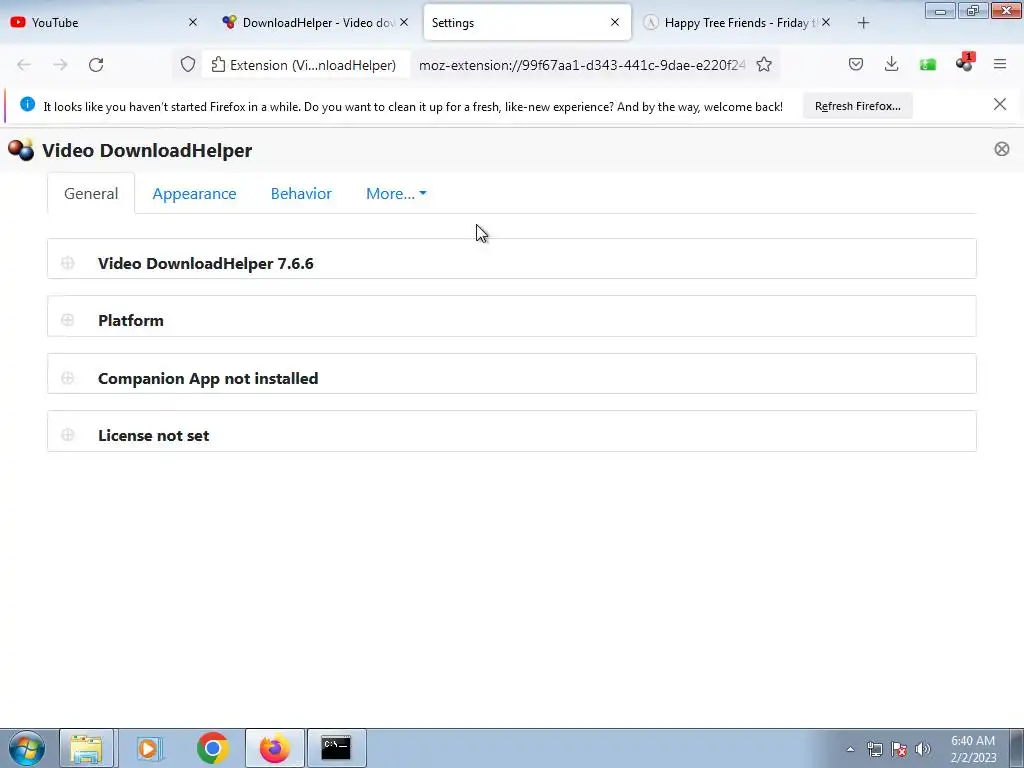
Task: Switch to the YouTube browser tab
Action: [x=98, y=23]
